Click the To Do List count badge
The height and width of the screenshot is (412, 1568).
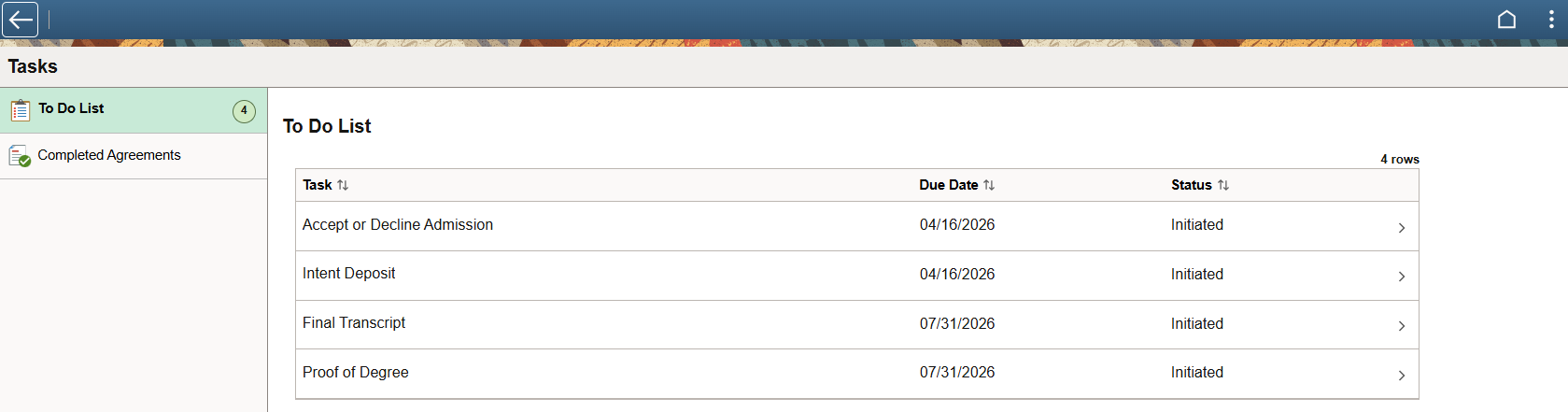tap(244, 111)
